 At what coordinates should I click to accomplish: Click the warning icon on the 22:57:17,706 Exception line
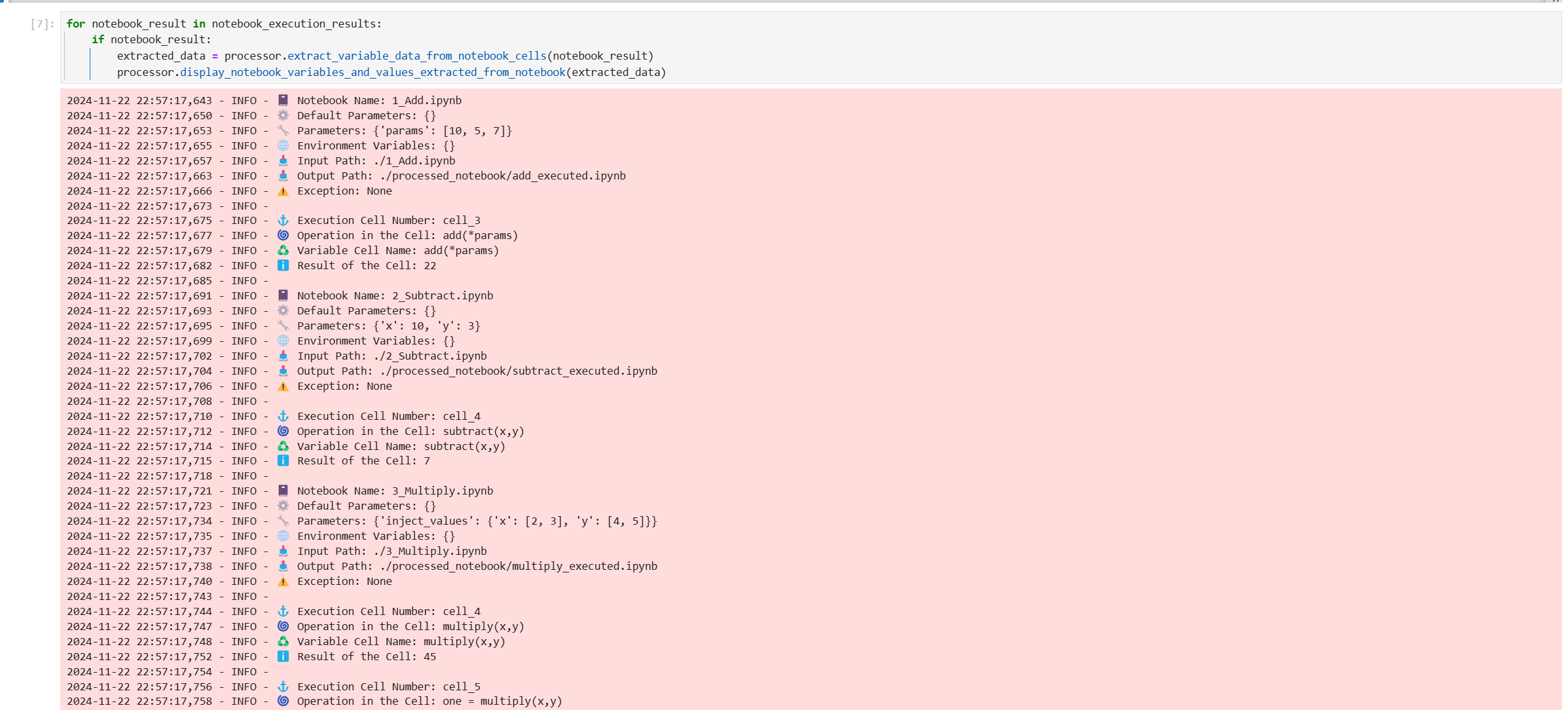click(283, 386)
